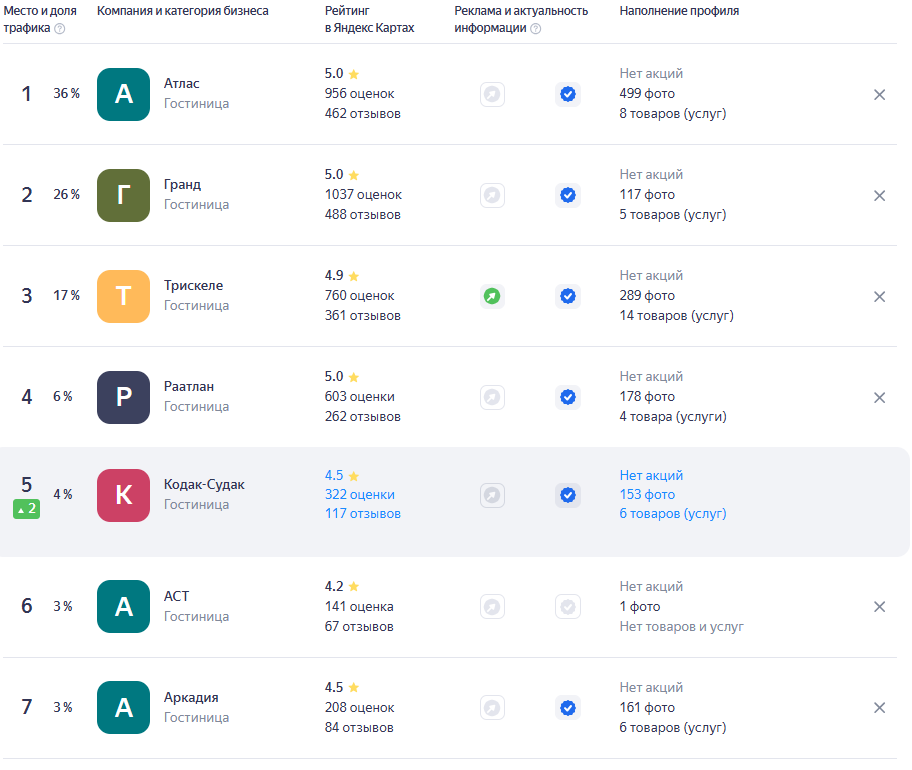Click the advertising icon in Гранд row
The height and width of the screenshot is (770, 912).
[492, 195]
